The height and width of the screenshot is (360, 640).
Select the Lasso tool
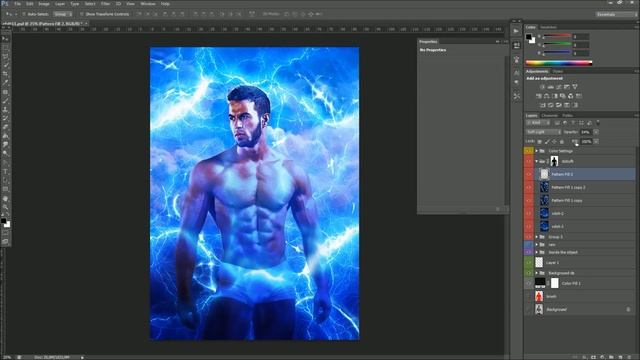(5, 56)
